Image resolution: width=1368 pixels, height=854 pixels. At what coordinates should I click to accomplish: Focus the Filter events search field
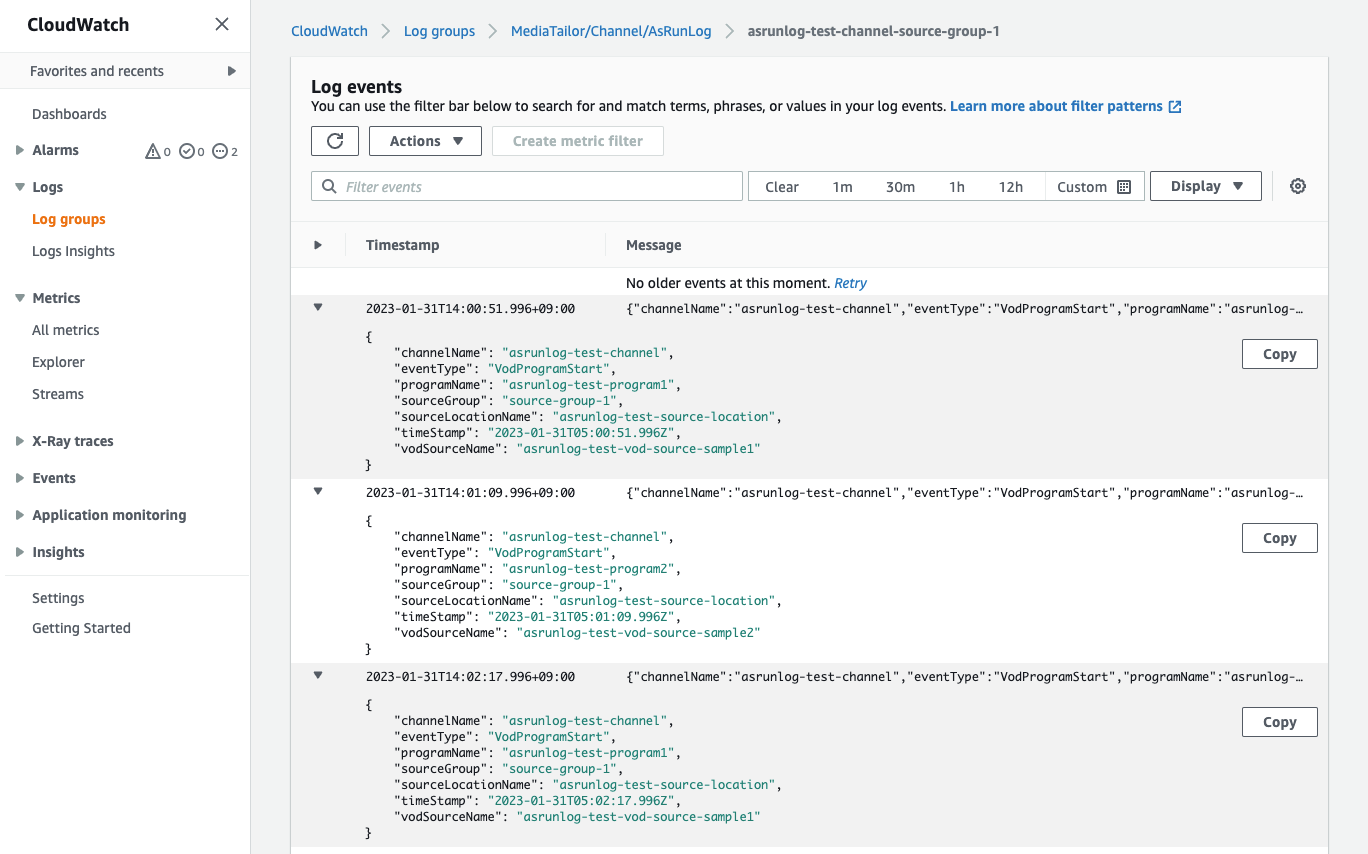click(527, 187)
